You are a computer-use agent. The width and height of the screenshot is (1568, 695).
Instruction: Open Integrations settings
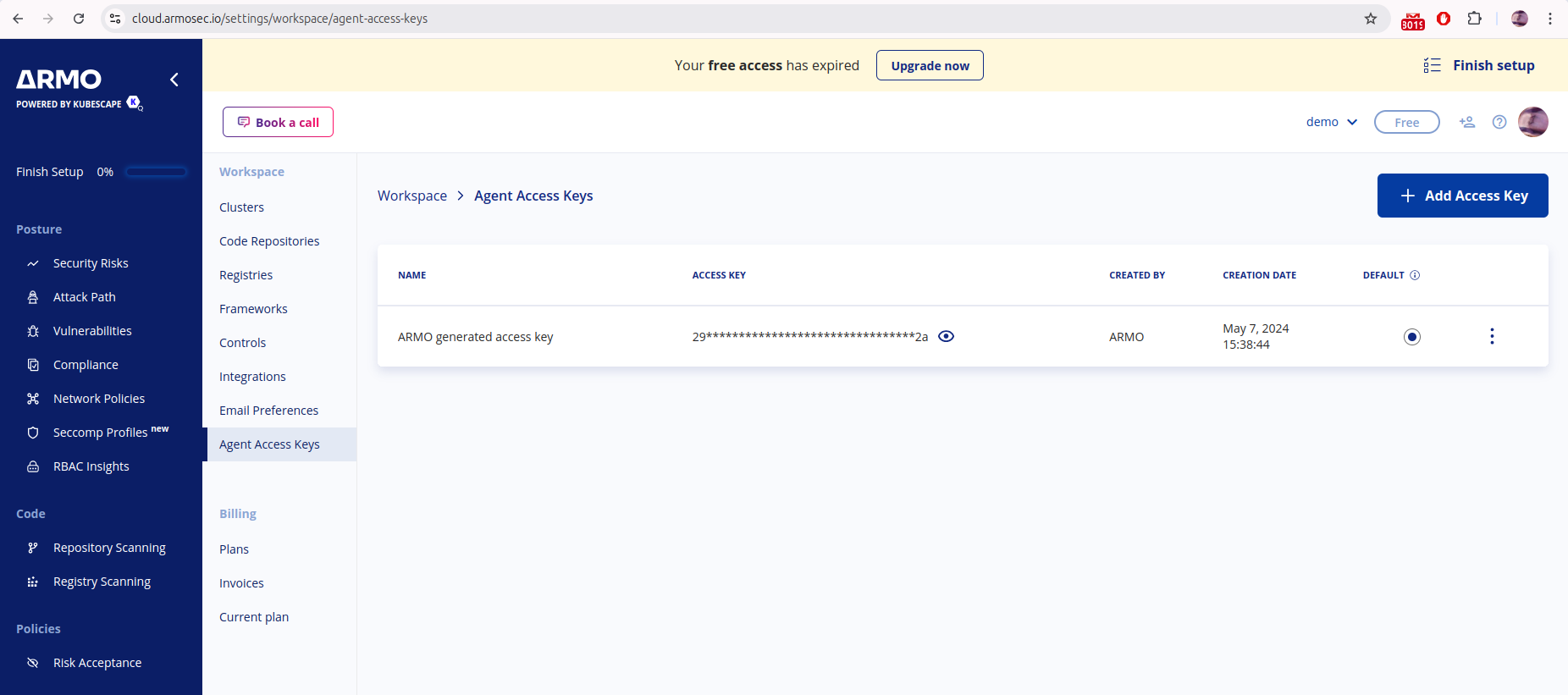(252, 377)
